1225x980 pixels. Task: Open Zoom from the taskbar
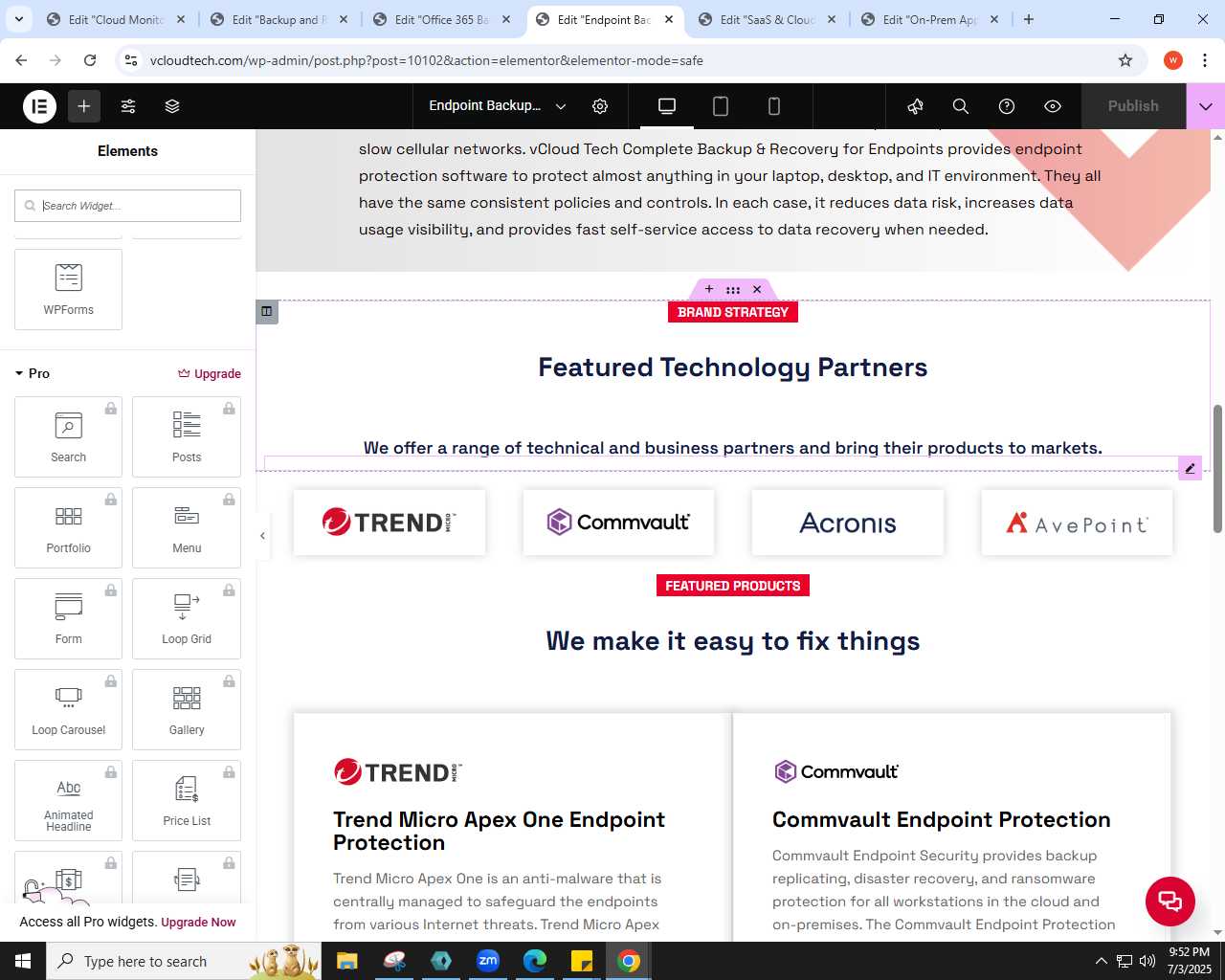pyautogui.click(x=488, y=961)
